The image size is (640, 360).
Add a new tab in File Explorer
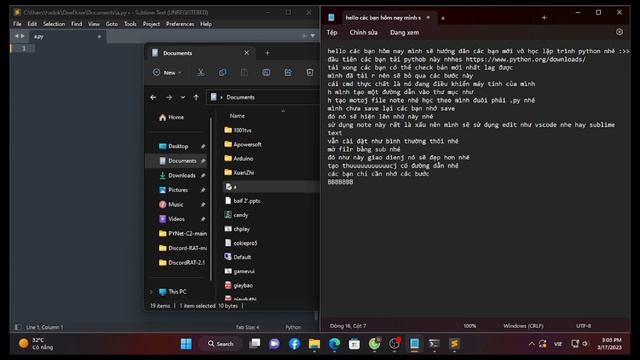click(x=267, y=53)
